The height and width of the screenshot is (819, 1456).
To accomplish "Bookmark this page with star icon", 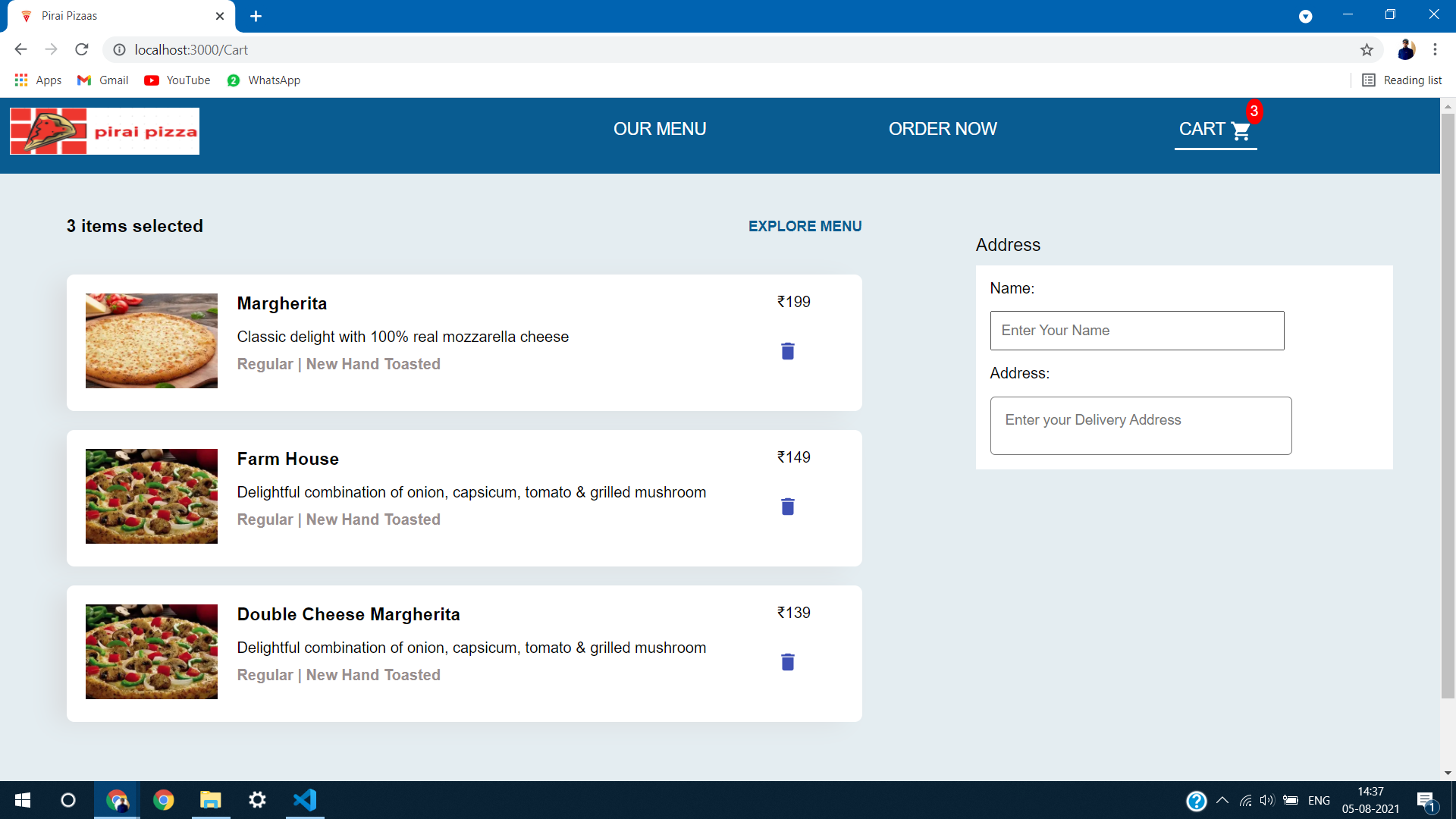I will [1367, 50].
